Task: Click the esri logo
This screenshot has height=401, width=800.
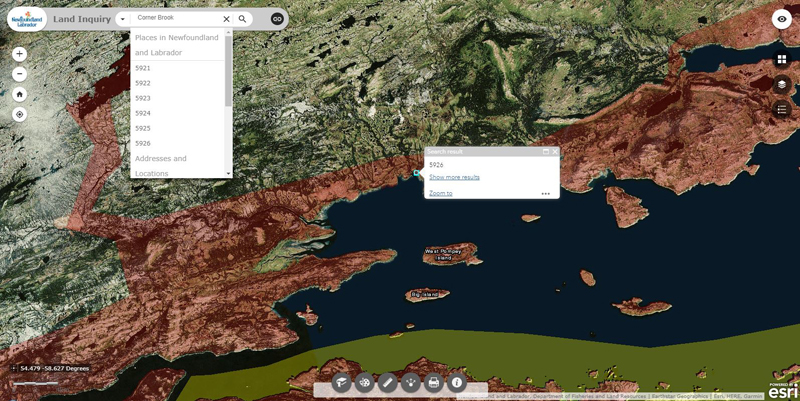Action: (x=781, y=391)
